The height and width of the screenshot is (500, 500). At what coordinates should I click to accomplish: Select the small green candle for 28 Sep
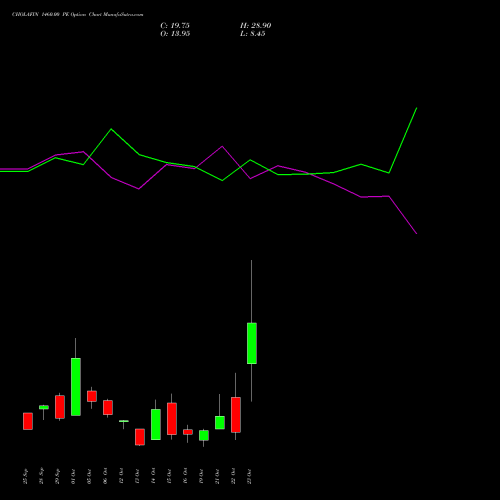click(44, 407)
